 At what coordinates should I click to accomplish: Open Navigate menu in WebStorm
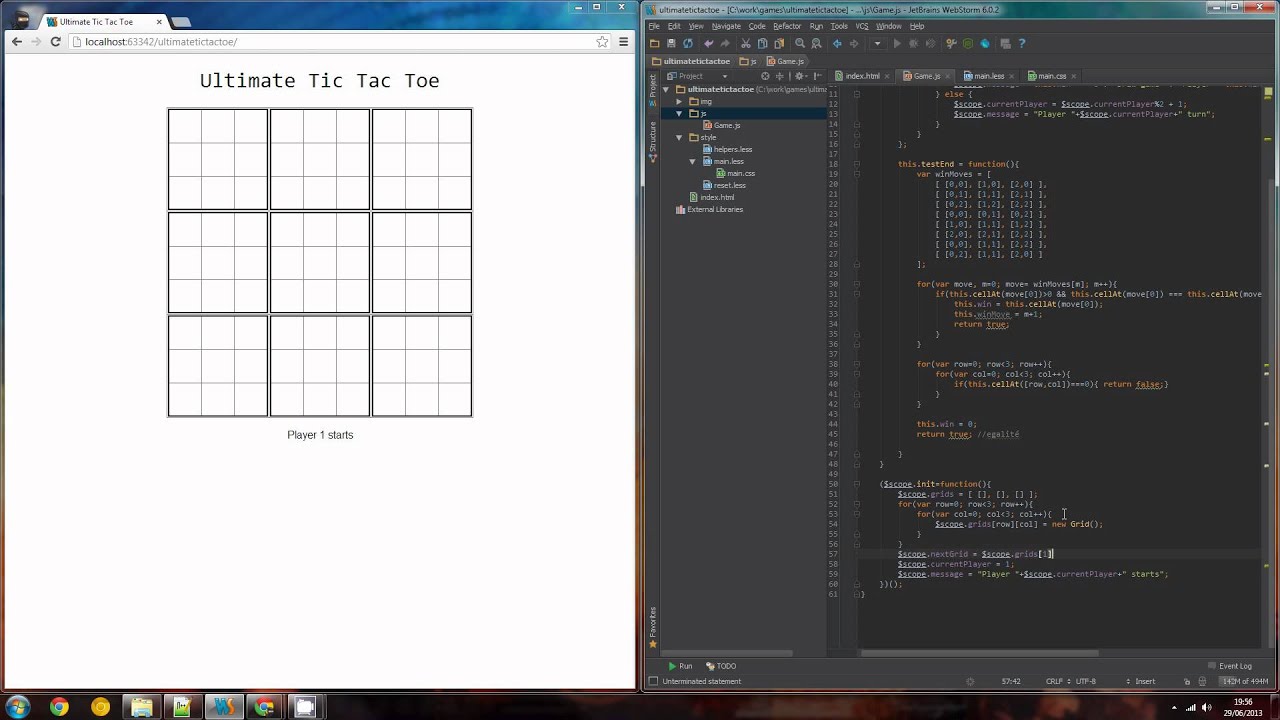(726, 26)
